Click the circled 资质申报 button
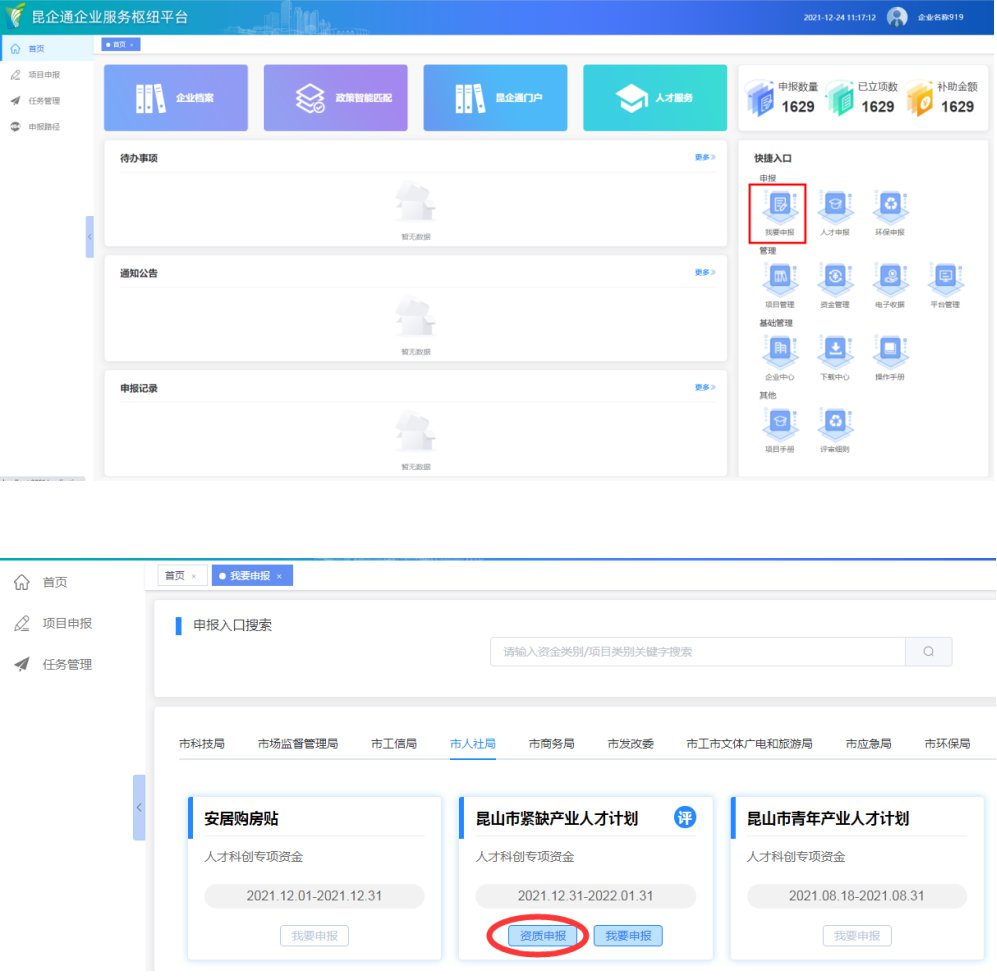 543,936
